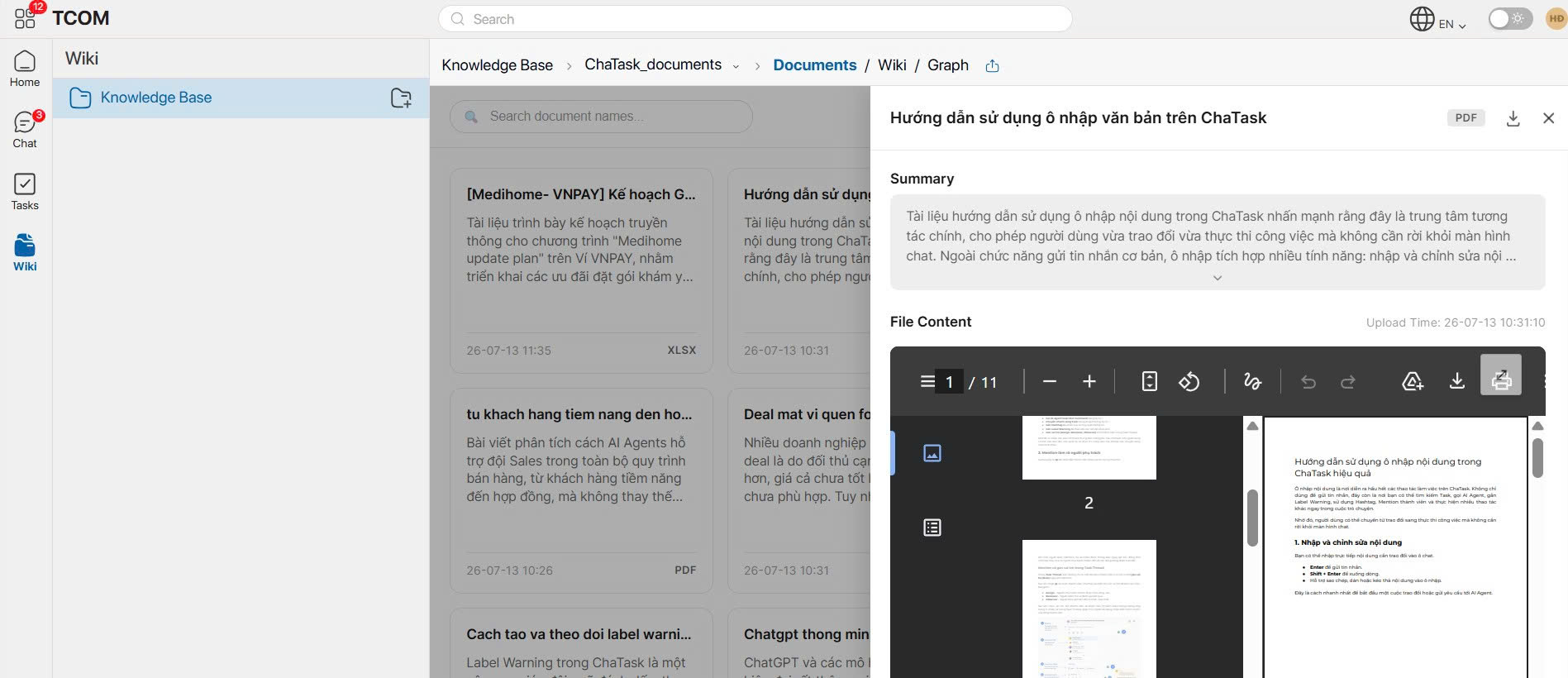Open the apps grid launcher icon
Viewport: 1568px width, 678px height.
click(x=25, y=18)
